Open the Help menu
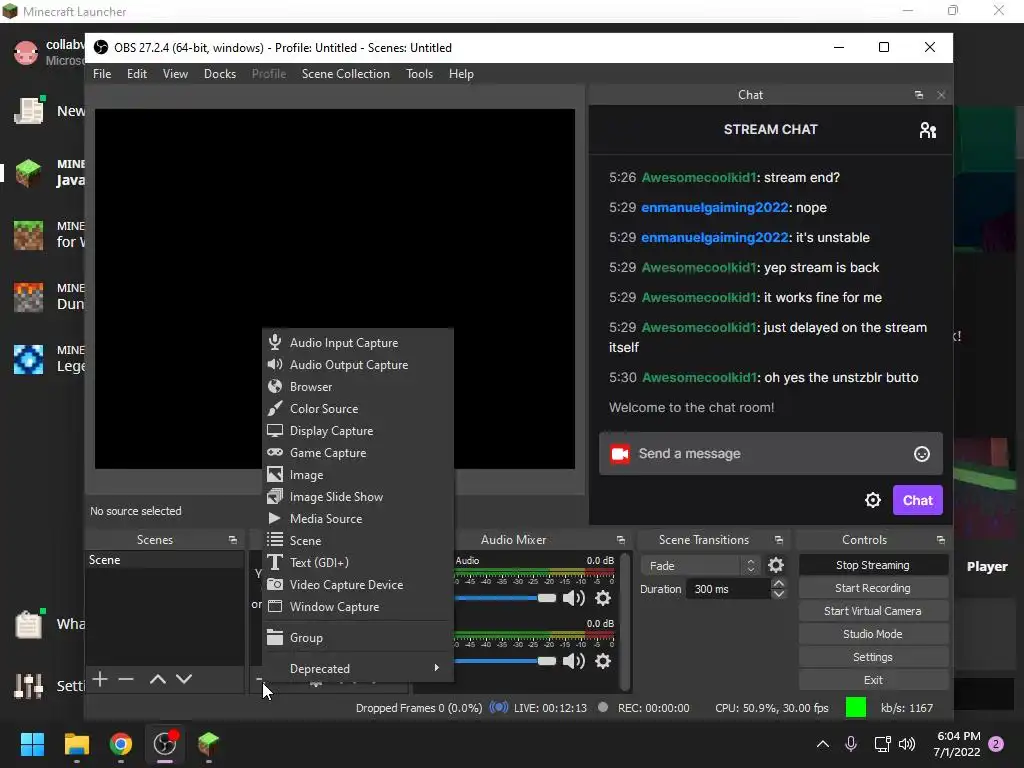1024x768 pixels. click(x=461, y=74)
